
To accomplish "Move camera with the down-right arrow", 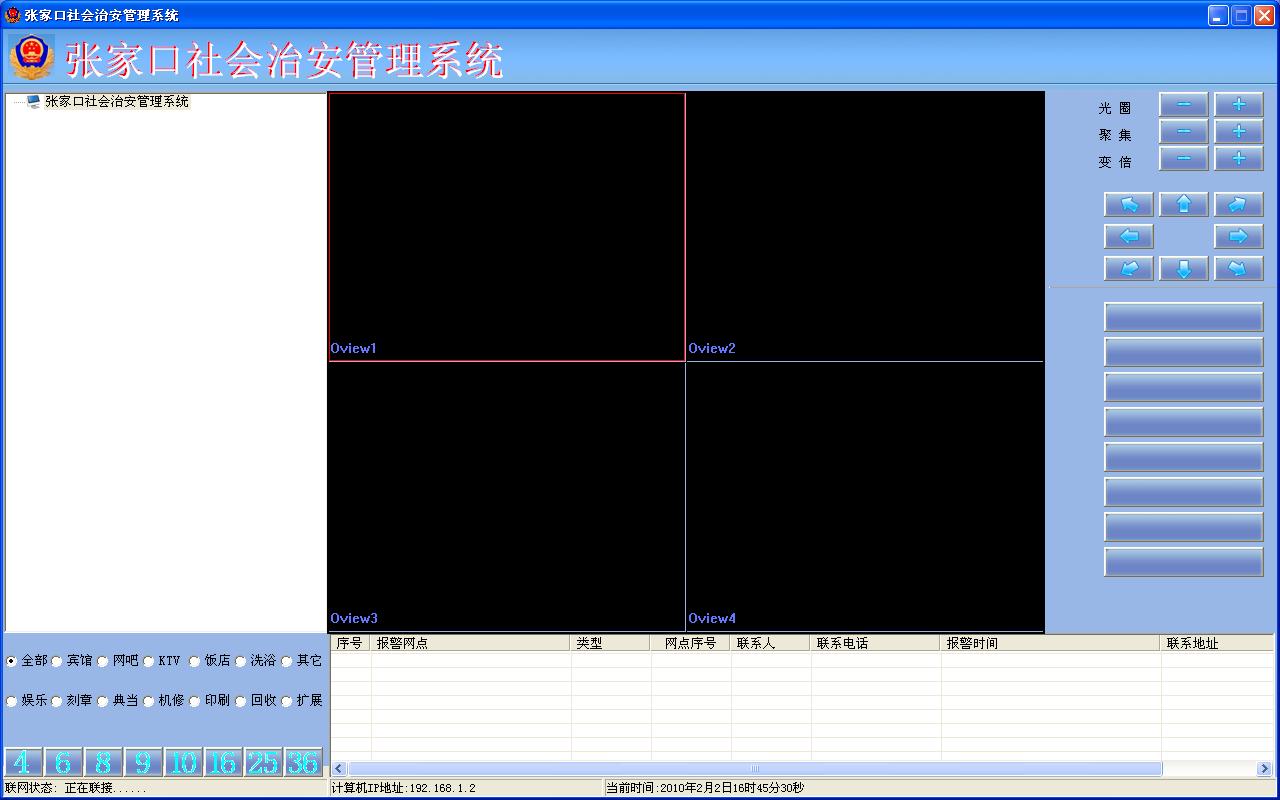I will point(1239,268).
